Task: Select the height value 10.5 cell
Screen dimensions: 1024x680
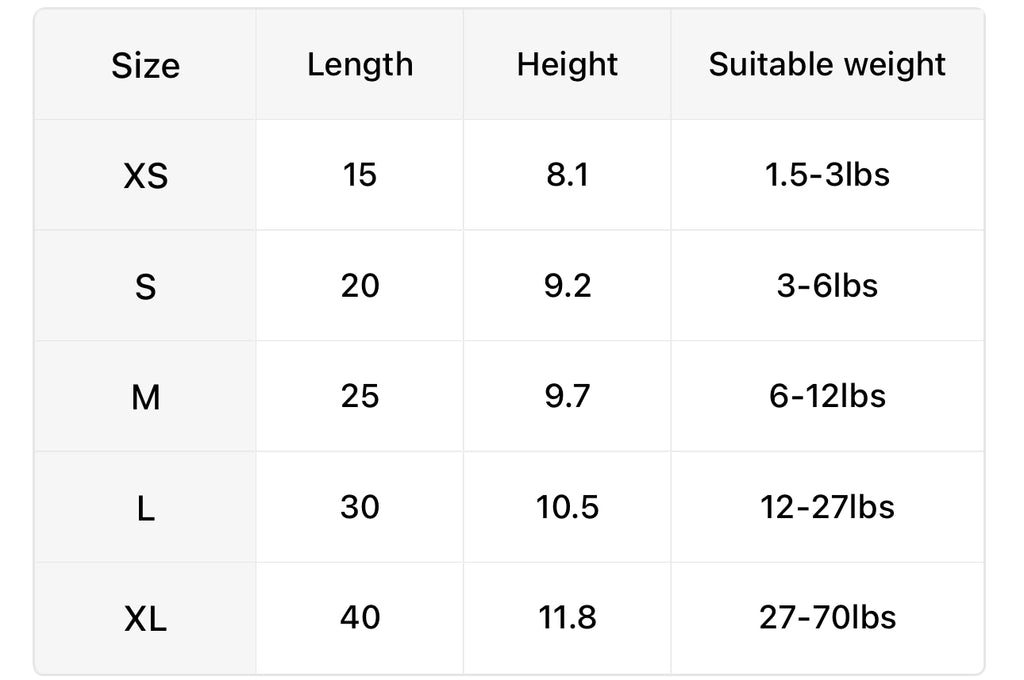Action: pos(567,507)
